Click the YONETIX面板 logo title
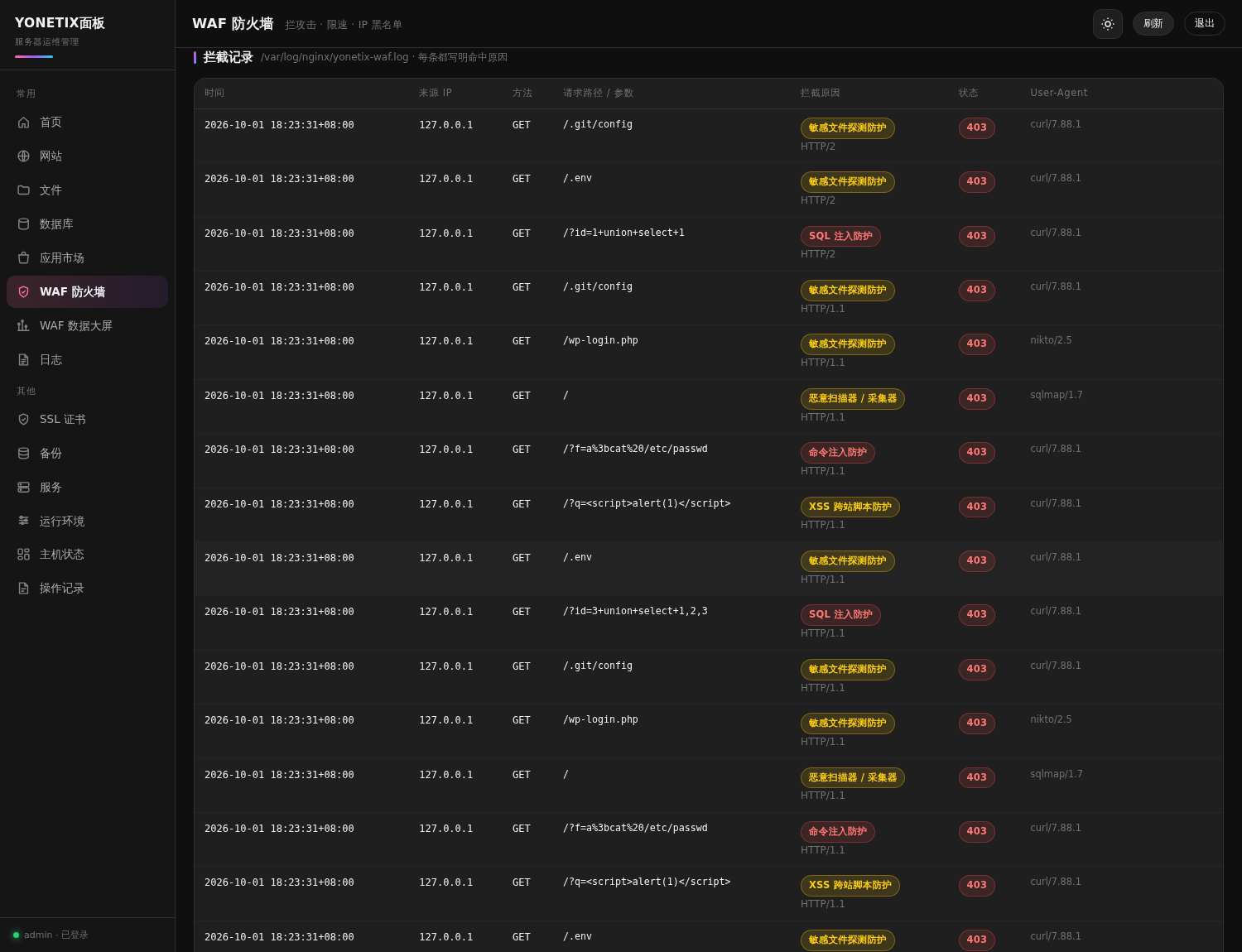1242x952 pixels. [x=60, y=23]
